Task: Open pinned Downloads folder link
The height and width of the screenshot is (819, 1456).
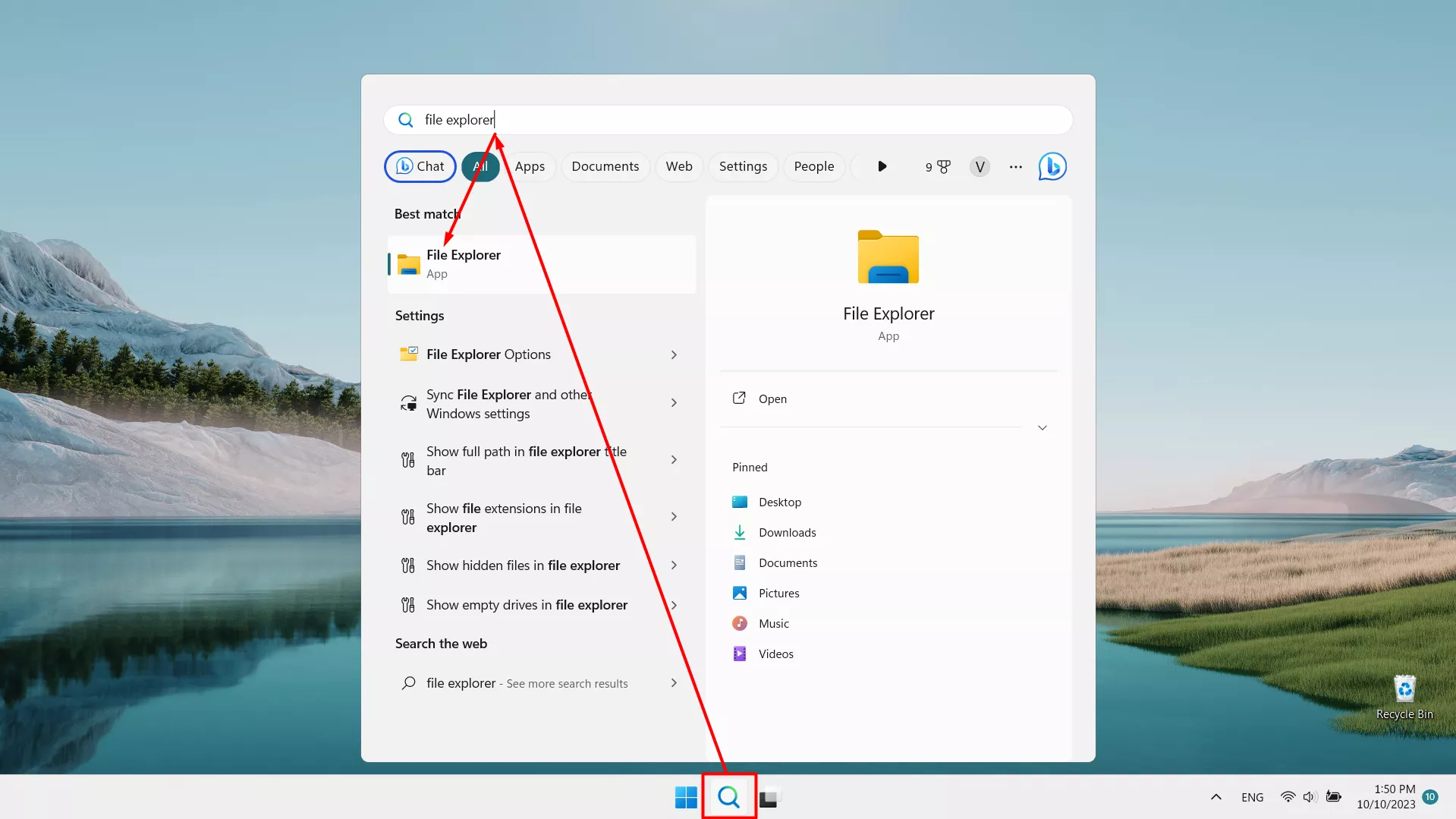Action: coord(787,533)
